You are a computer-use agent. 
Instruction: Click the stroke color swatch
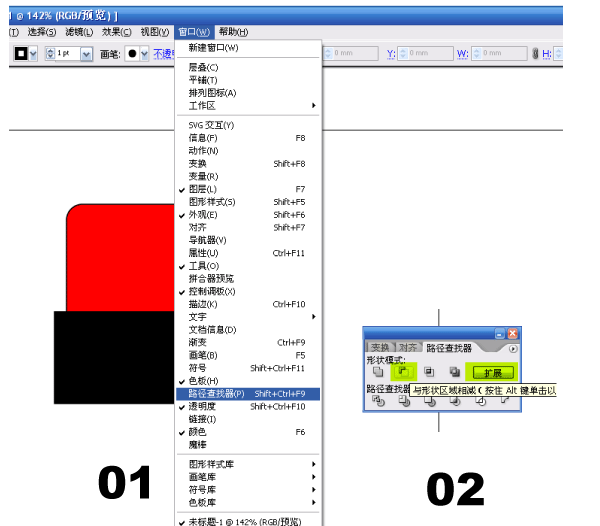coord(21,54)
